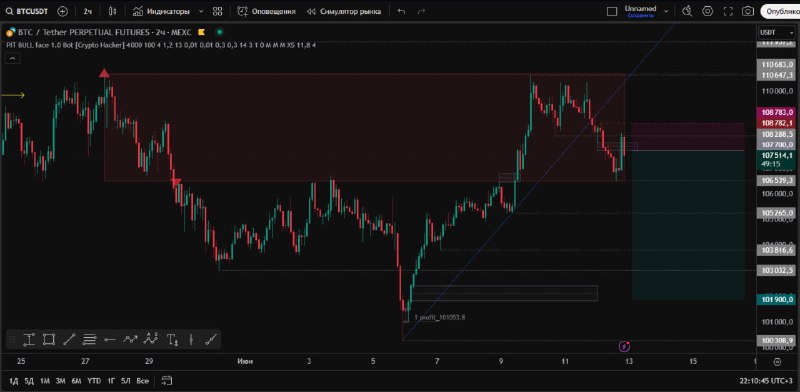Set date range to 3М
Image resolution: width=800 pixels, height=392 pixels.
click(60, 381)
